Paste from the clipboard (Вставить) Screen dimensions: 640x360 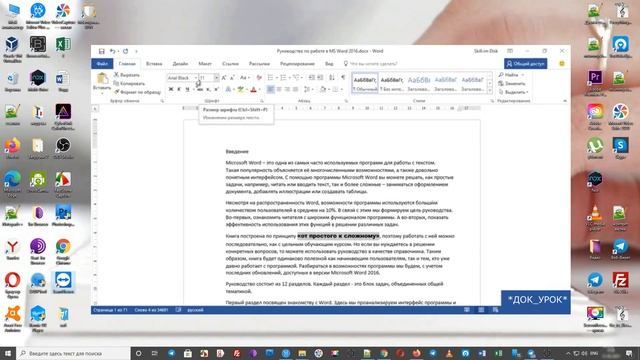click(x=102, y=82)
